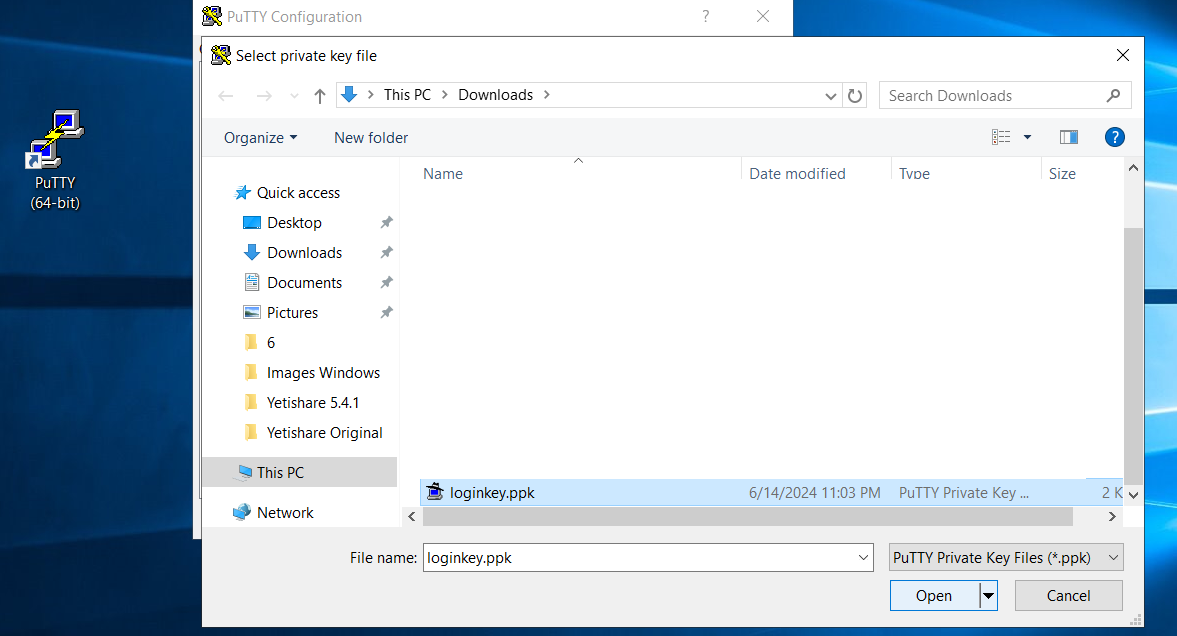The height and width of the screenshot is (636, 1177).
Task: Cancel the file selection dialog
Action: click(1068, 596)
